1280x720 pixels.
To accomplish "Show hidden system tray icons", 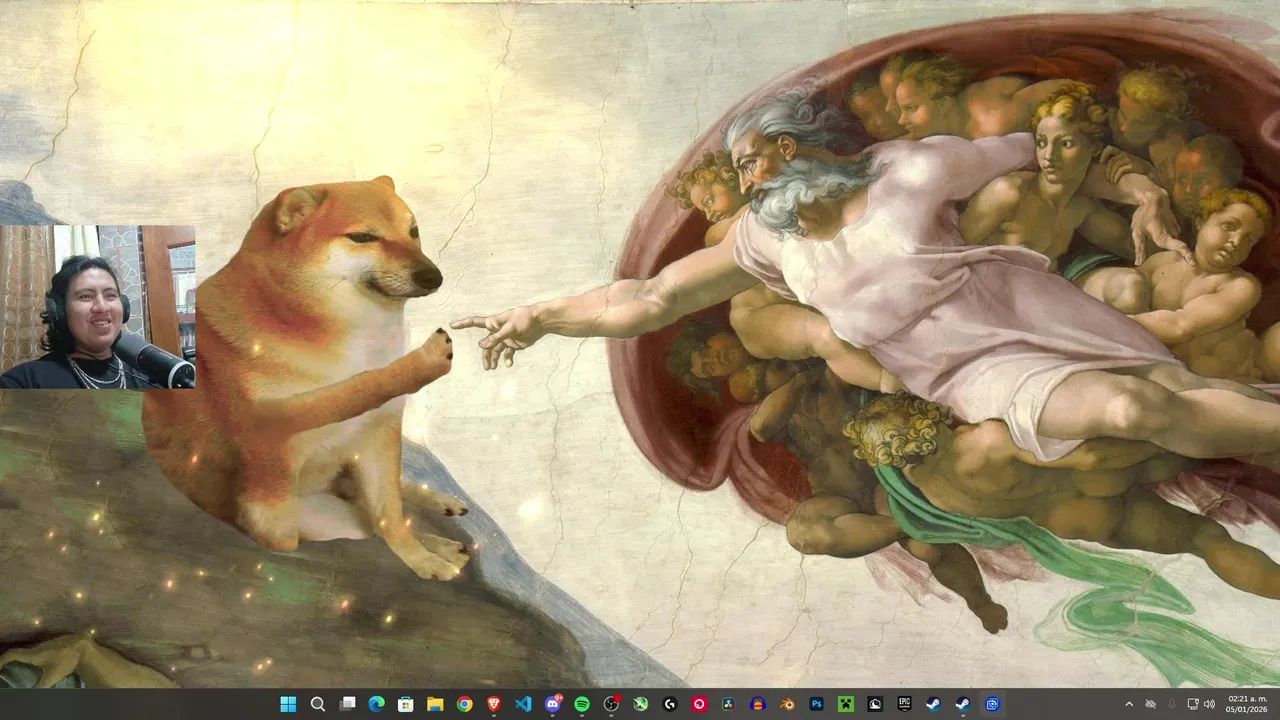I will (x=1129, y=704).
